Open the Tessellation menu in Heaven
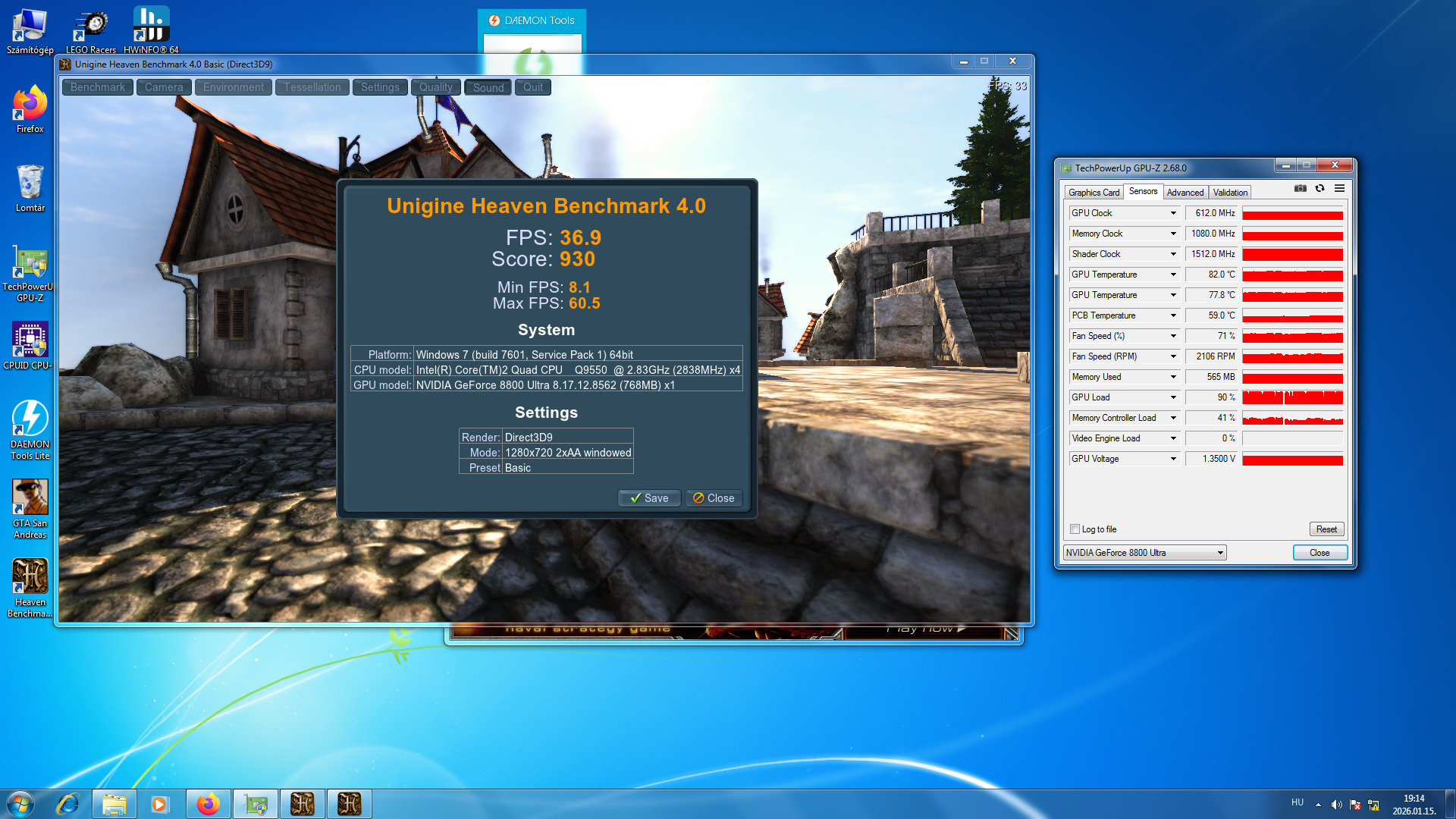1456x819 pixels. pos(312,87)
